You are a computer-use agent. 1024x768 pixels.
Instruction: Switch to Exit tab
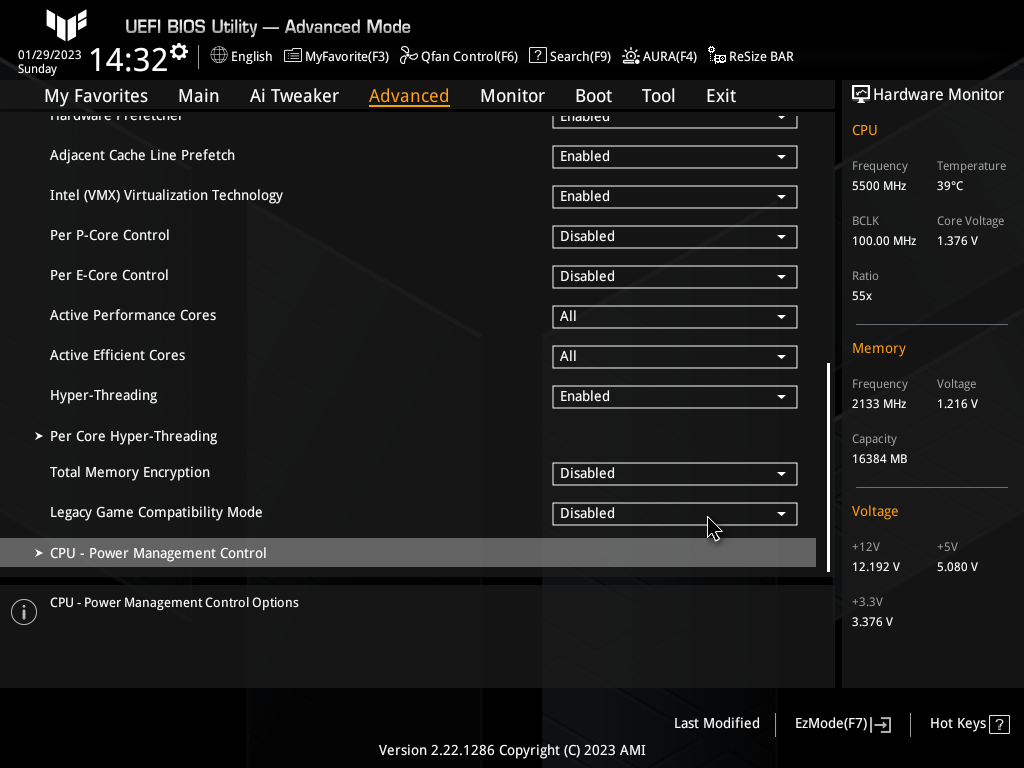point(721,96)
